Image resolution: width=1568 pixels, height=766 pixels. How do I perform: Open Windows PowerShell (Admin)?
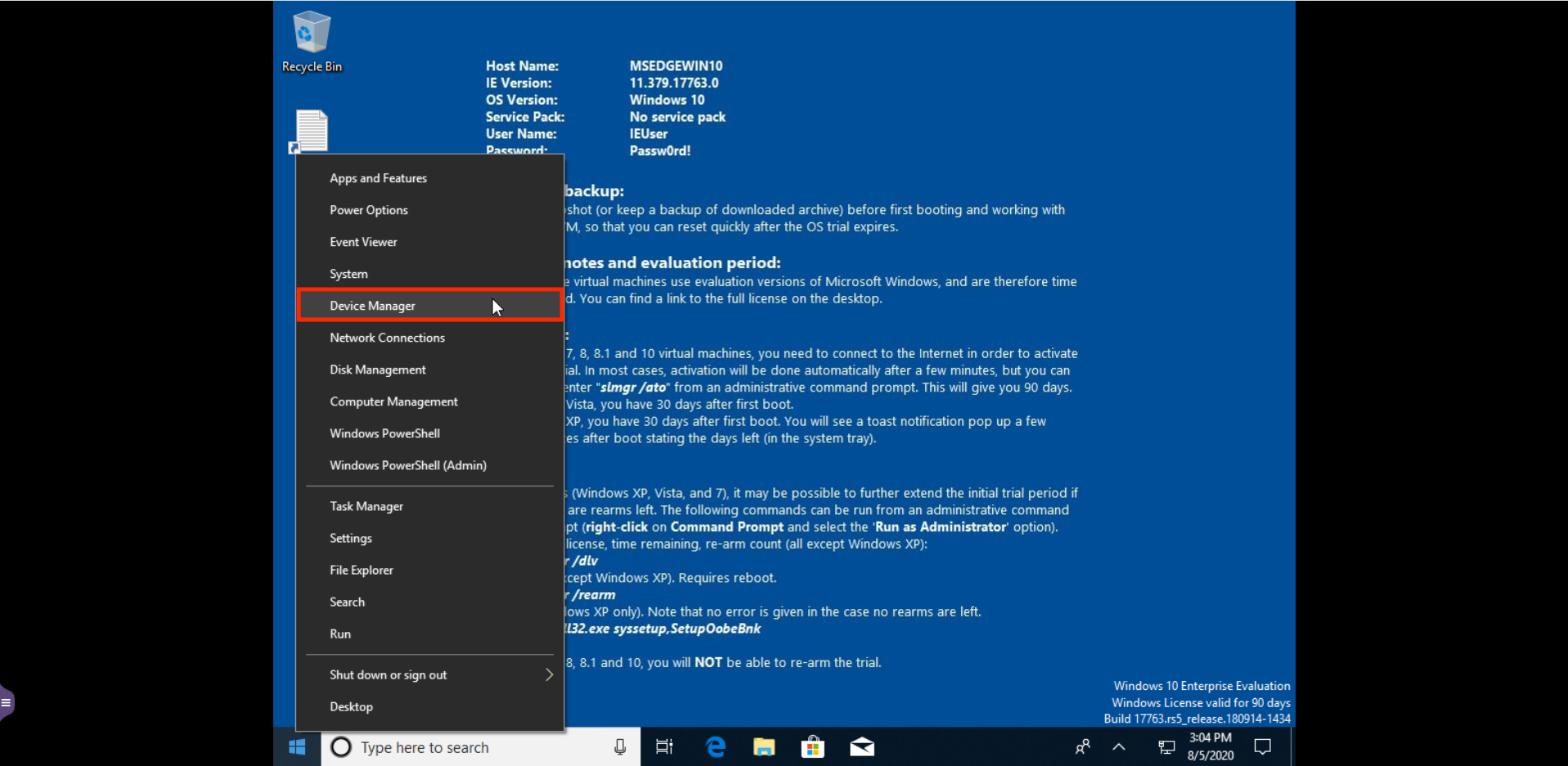pos(408,465)
